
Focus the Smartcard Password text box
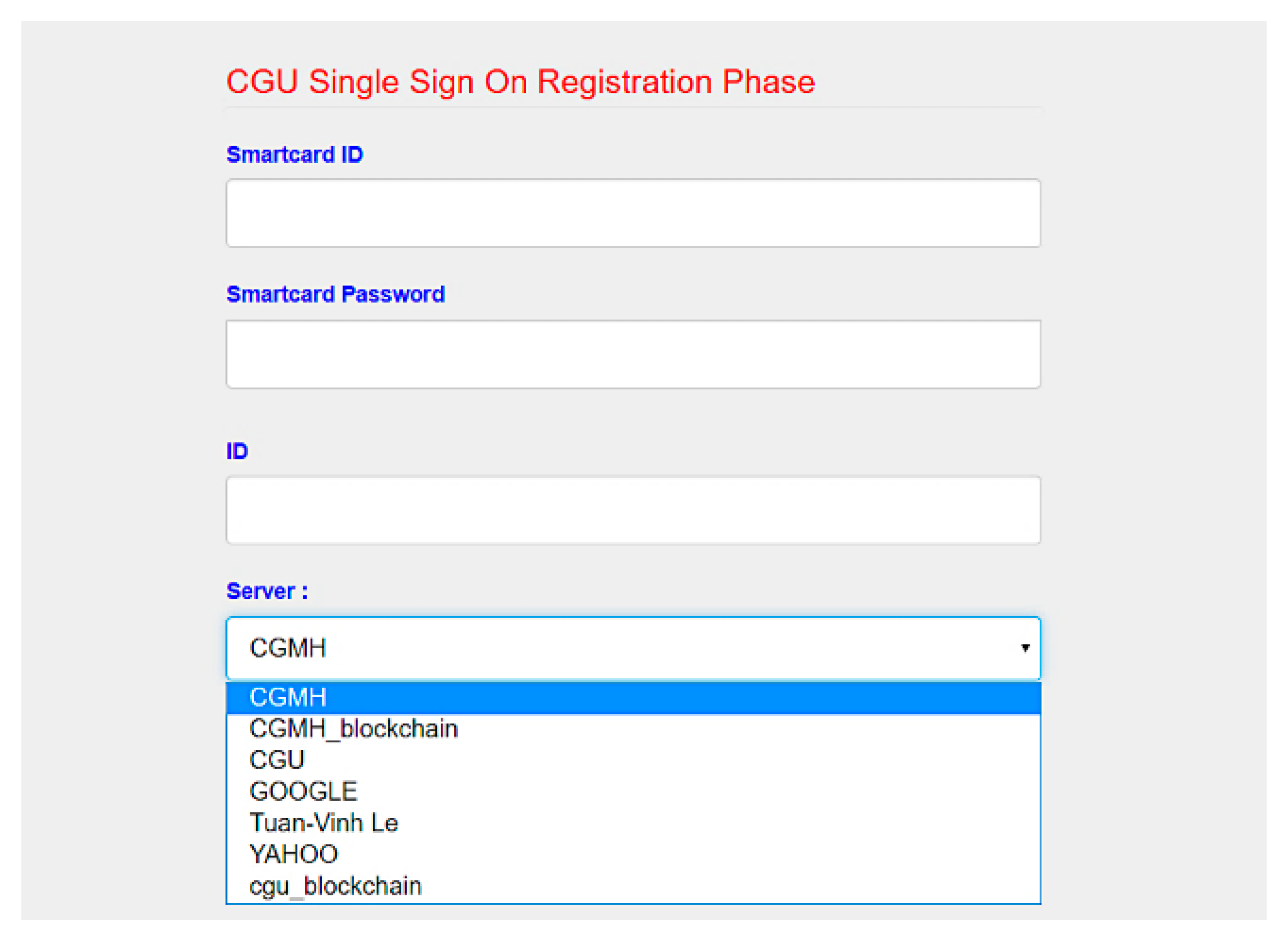click(633, 355)
